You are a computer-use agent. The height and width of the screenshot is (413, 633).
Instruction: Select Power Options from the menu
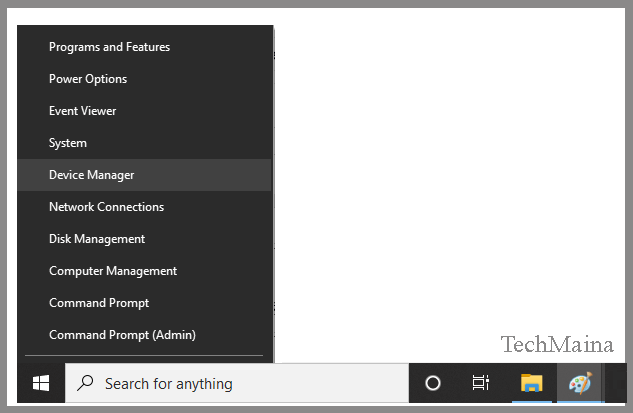coord(88,79)
